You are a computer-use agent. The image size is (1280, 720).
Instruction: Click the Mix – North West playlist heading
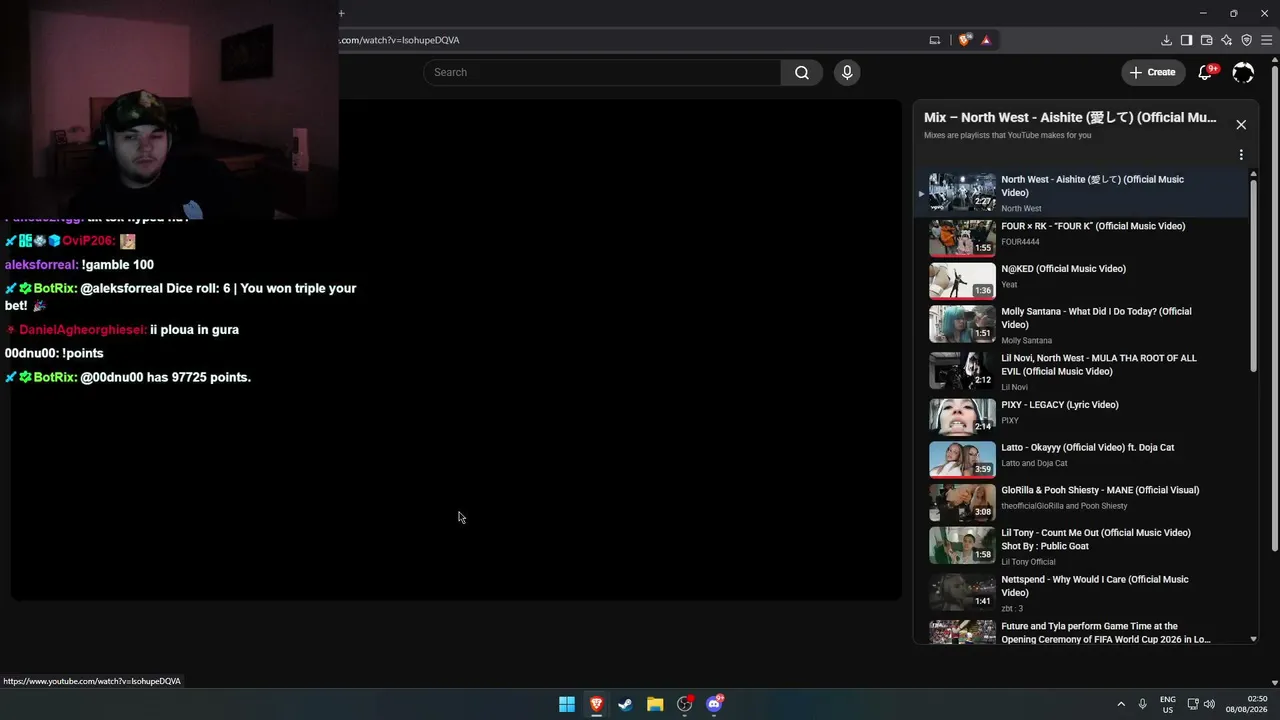pyautogui.click(x=1070, y=118)
